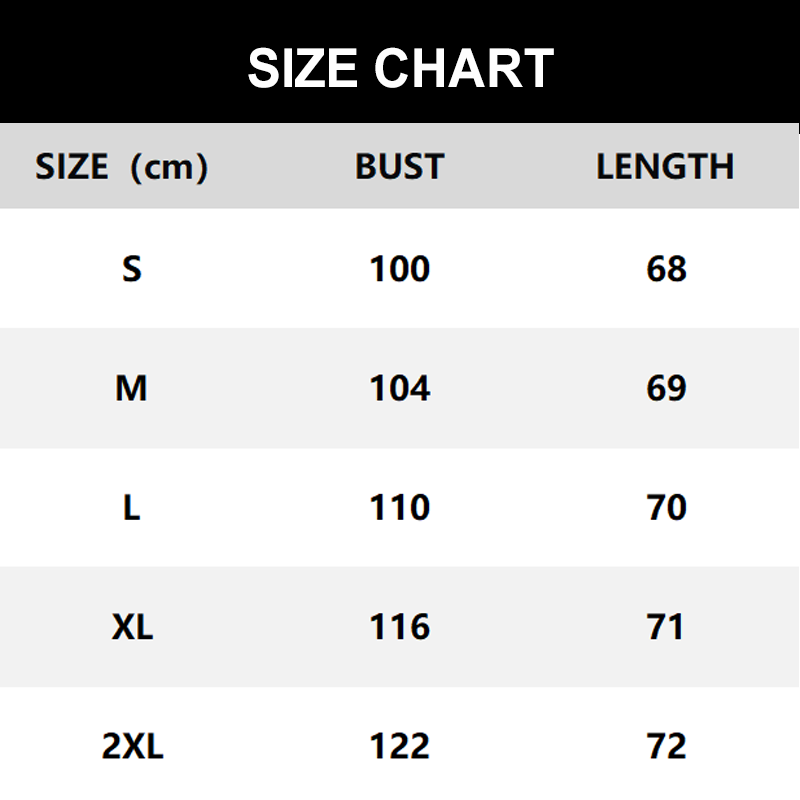Click the 2XL size row label

coord(132,746)
